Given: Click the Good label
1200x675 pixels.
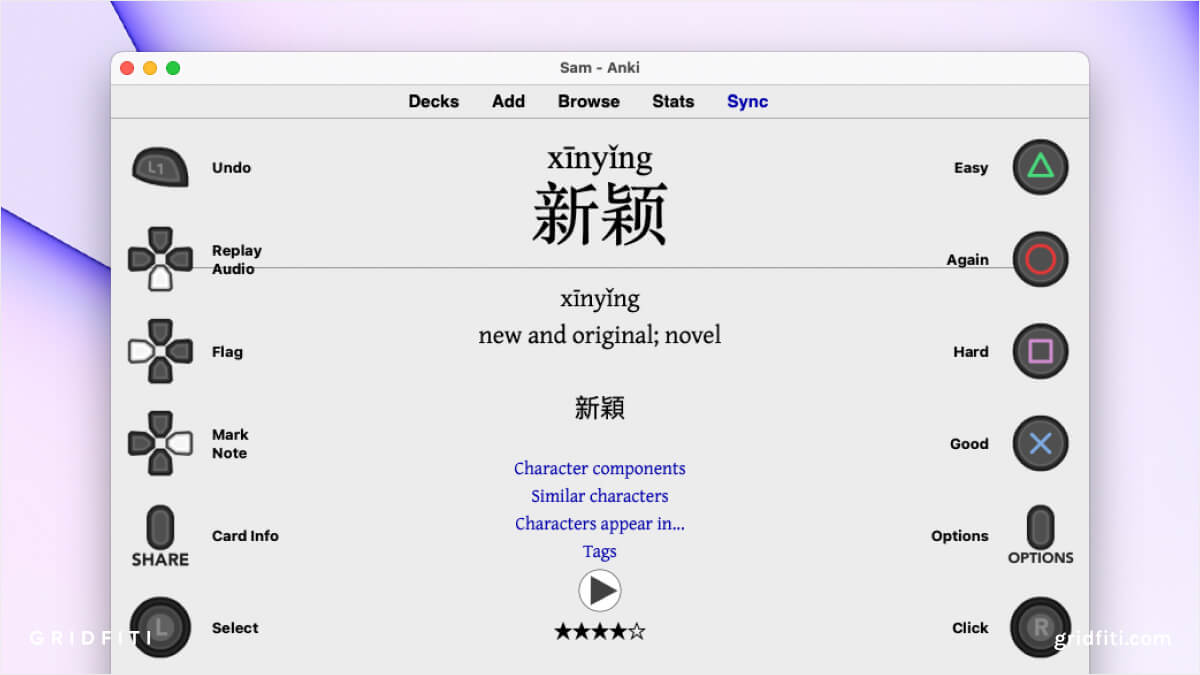Looking at the screenshot, I should click(969, 443).
